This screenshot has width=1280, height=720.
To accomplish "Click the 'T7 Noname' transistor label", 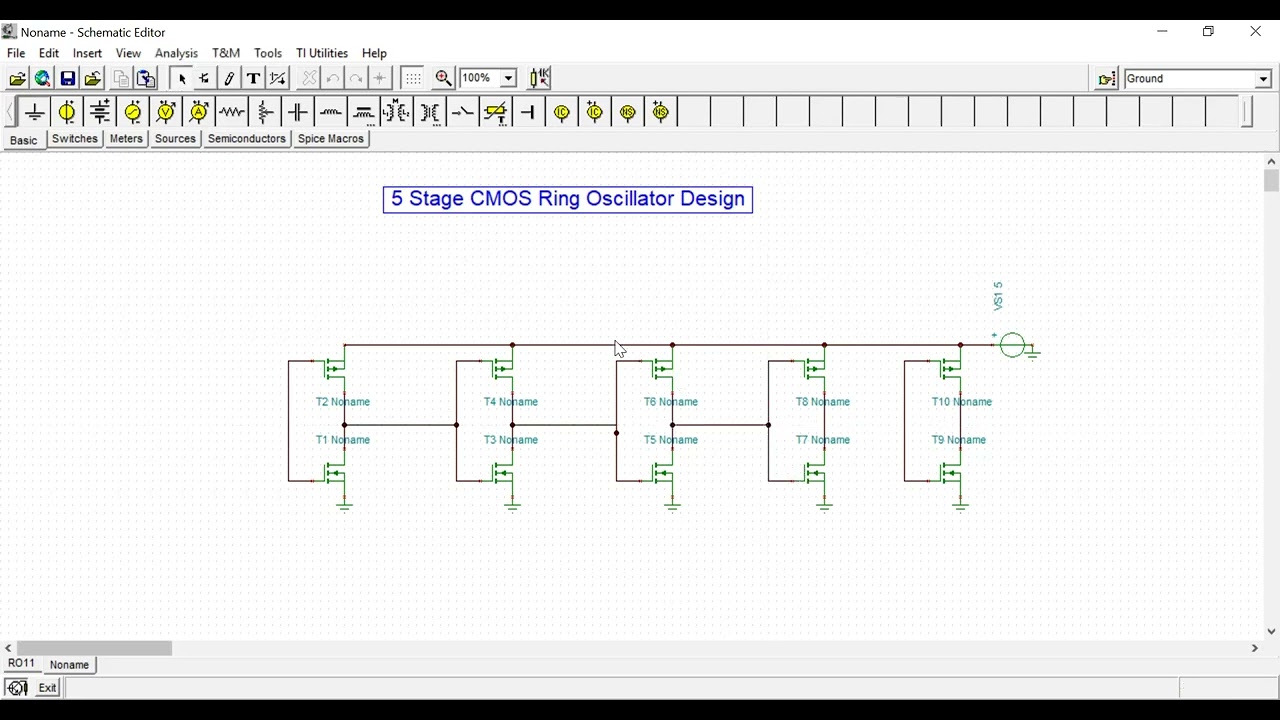I will 823,440.
